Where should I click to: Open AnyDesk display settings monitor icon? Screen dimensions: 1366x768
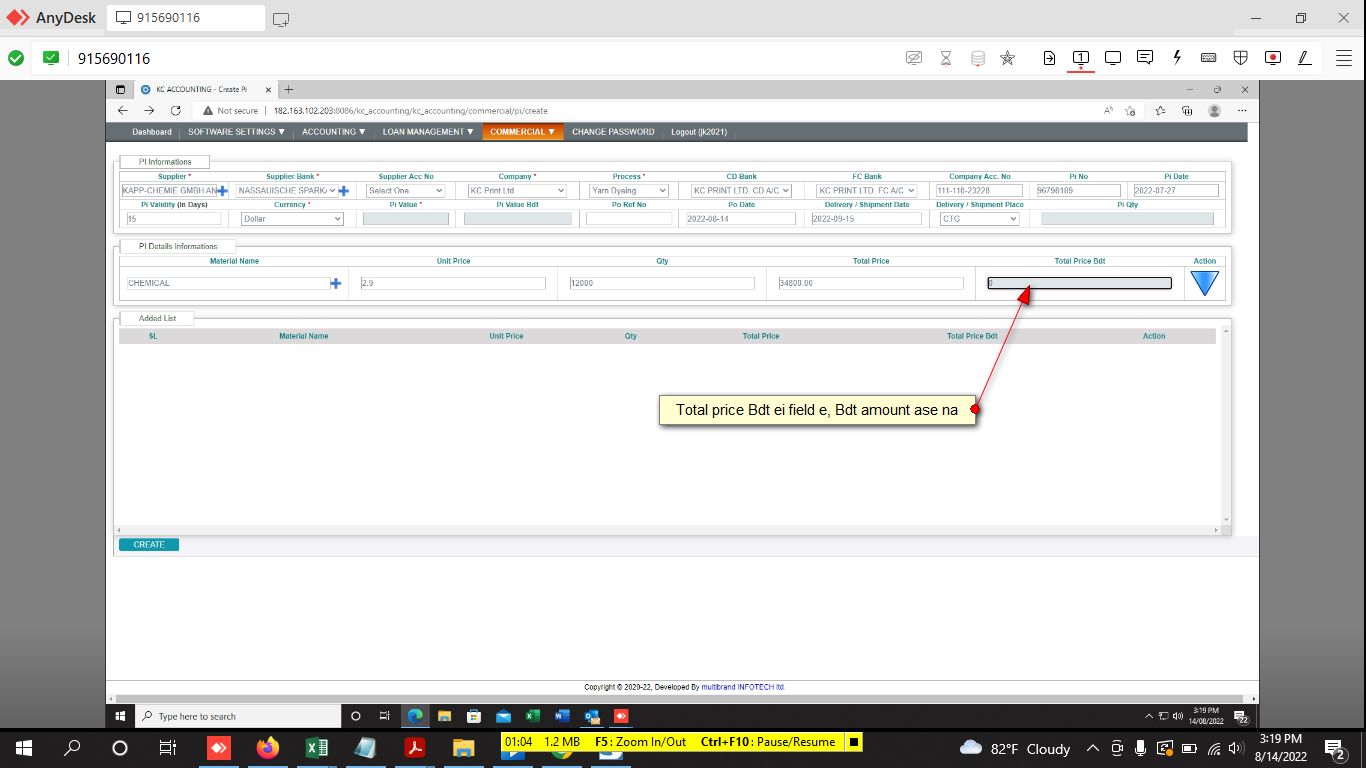coord(1113,58)
